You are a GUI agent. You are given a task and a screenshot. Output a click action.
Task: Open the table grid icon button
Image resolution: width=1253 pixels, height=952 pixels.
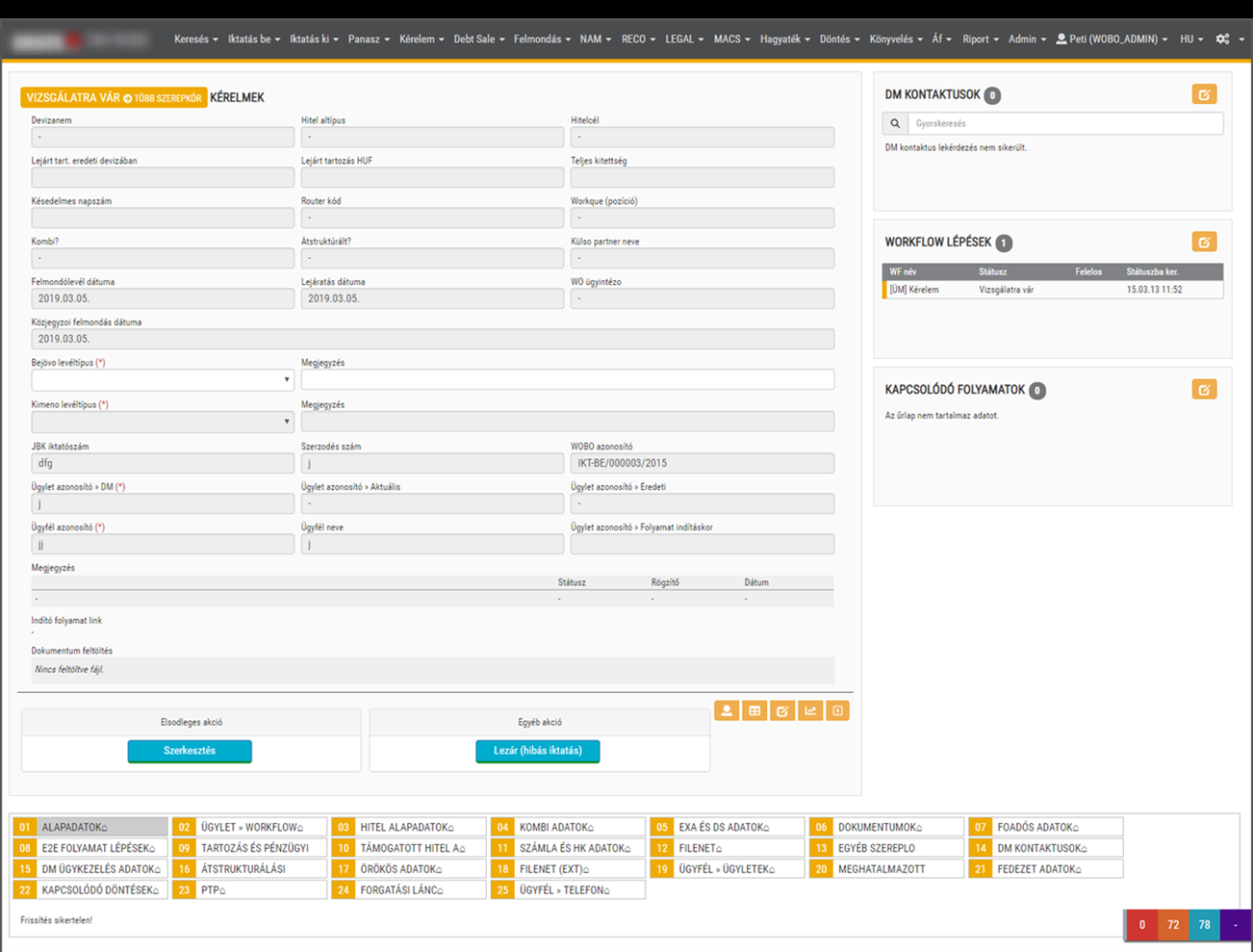click(x=754, y=711)
